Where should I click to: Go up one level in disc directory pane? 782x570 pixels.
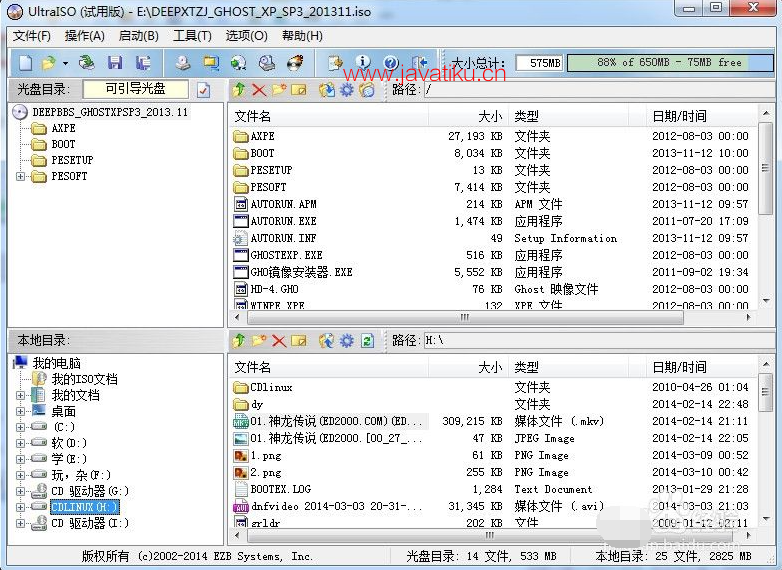point(239,90)
